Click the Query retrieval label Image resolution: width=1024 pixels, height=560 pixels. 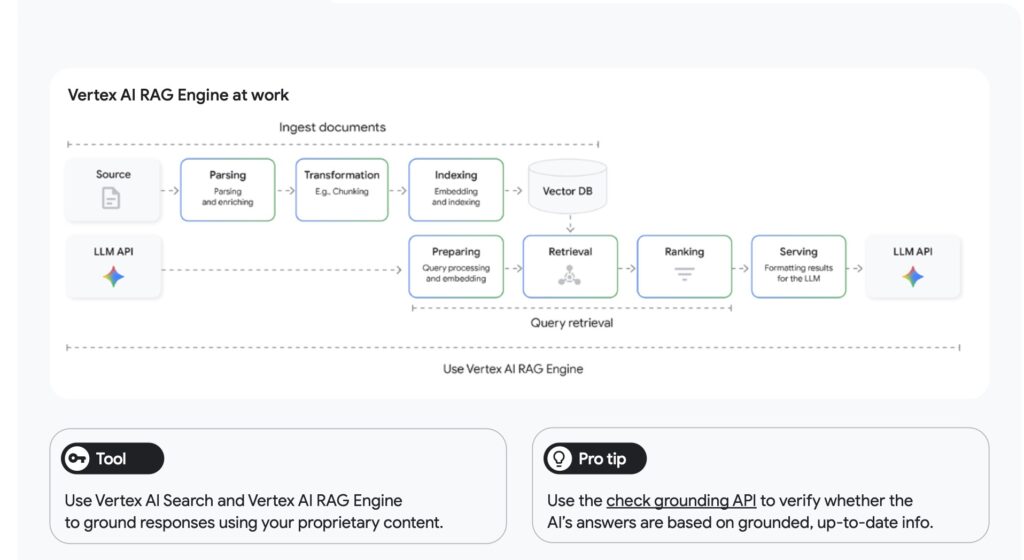(571, 323)
